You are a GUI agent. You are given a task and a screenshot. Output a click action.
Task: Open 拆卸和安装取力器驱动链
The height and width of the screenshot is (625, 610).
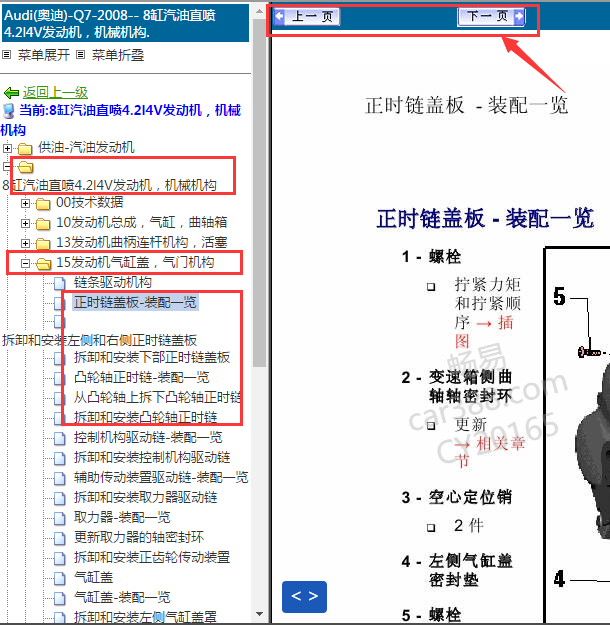pos(146,497)
